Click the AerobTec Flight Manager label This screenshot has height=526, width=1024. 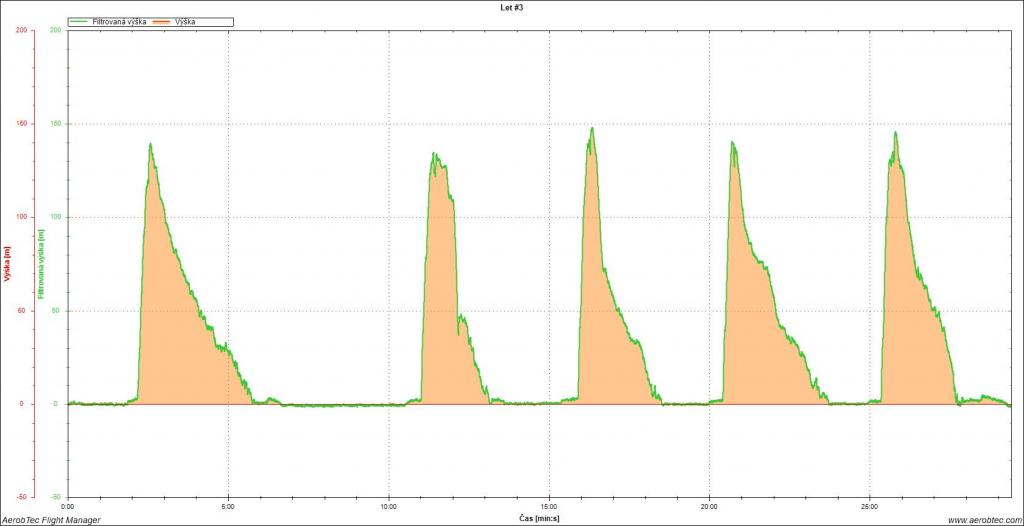click(x=51, y=519)
